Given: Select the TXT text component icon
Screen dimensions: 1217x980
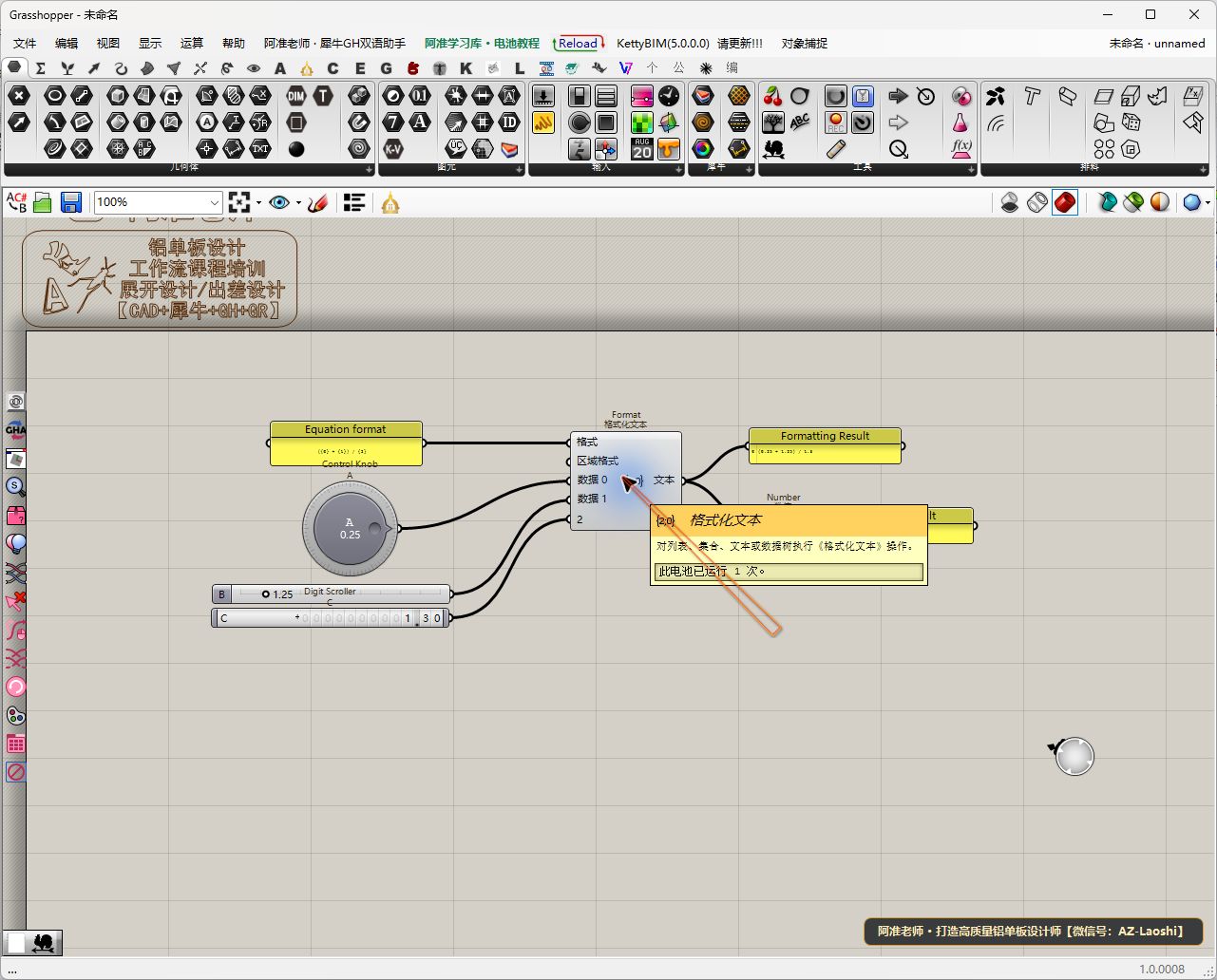Looking at the screenshot, I should pyautogui.click(x=259, y=148).
